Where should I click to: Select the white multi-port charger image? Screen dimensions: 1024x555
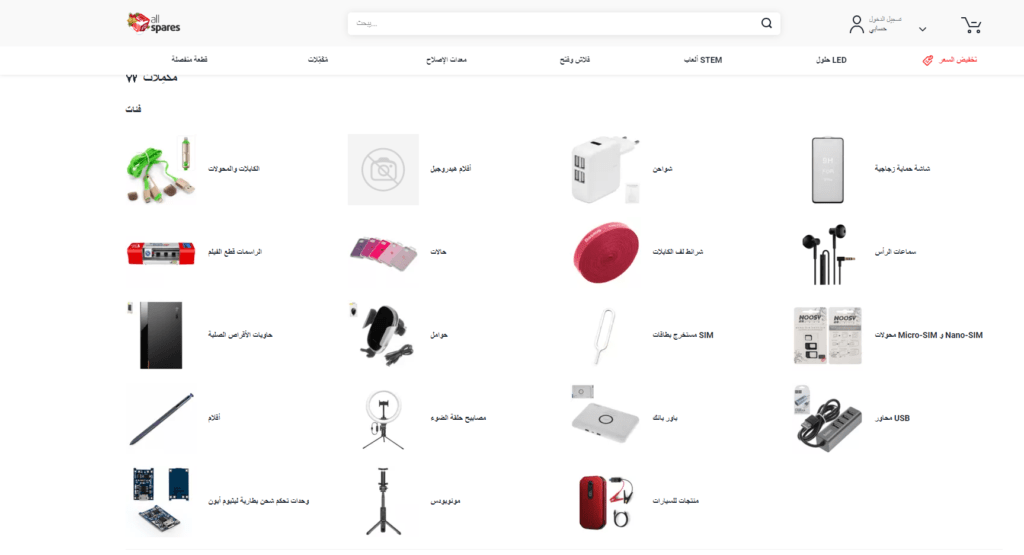(605, 169)
